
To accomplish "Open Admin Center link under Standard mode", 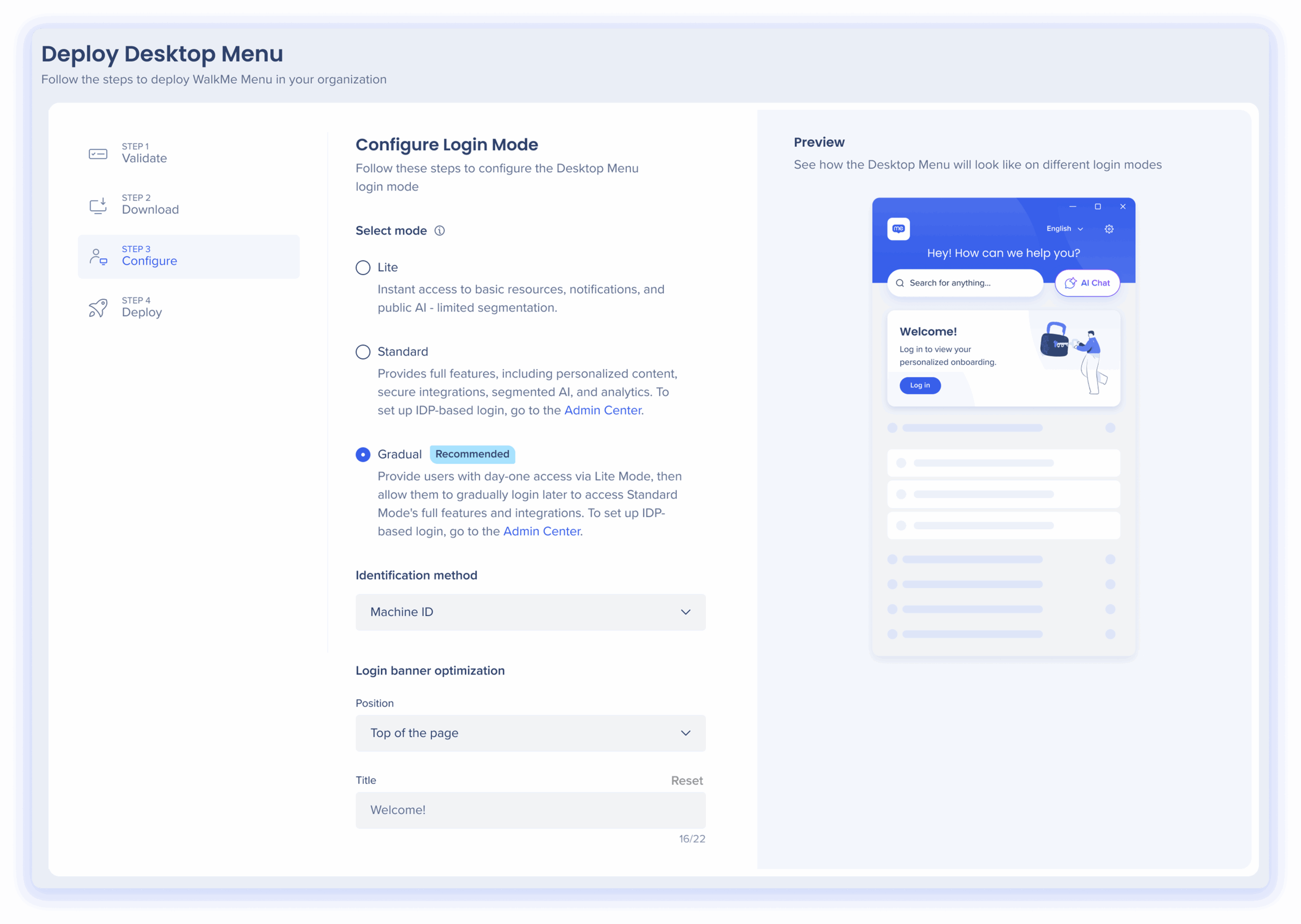I will pyautogui.click(x=603, y=410).
